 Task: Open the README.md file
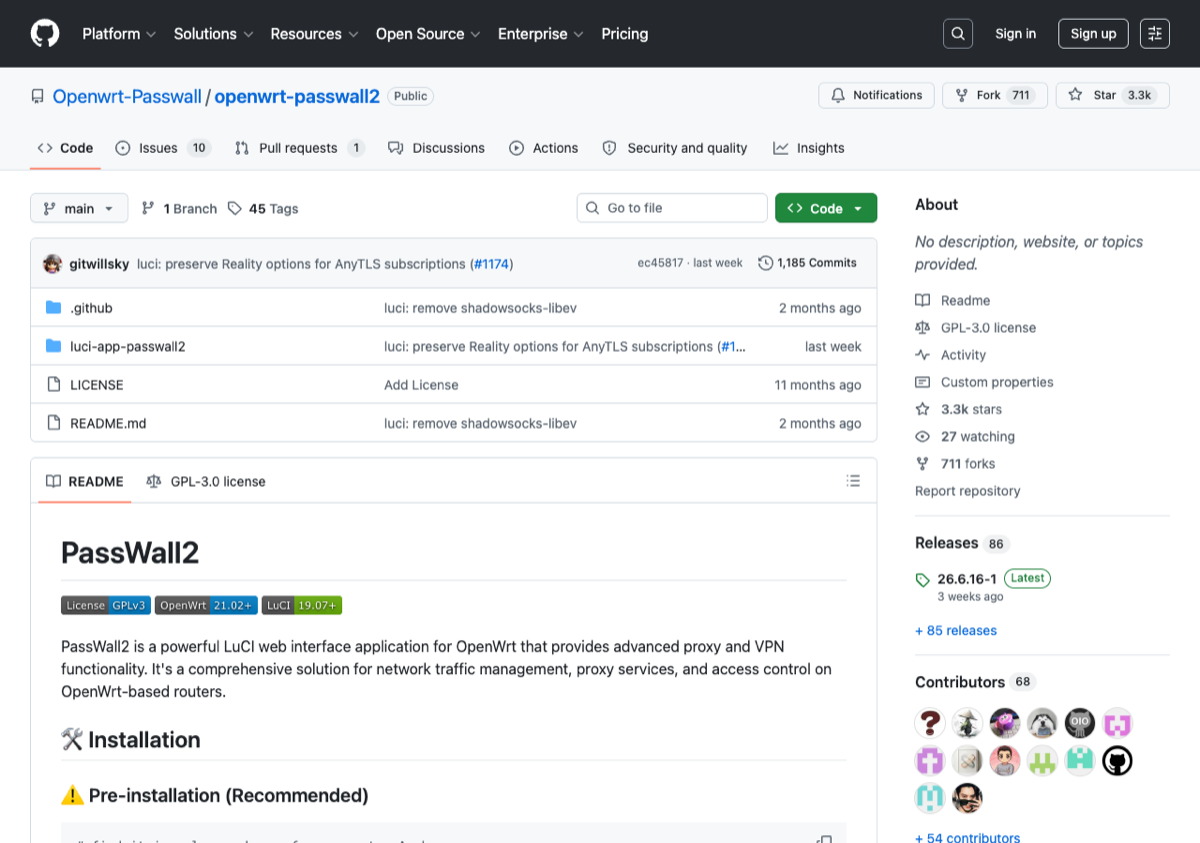[108, 423]
